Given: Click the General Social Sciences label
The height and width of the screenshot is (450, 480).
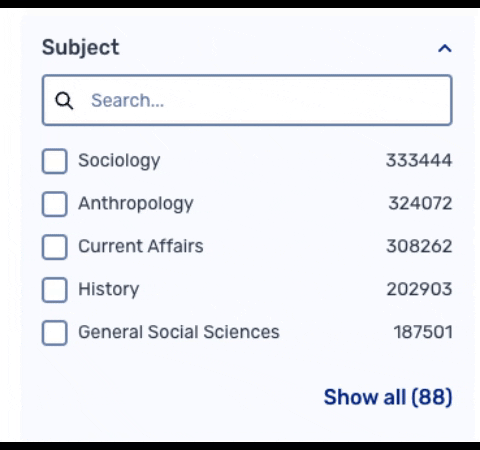Looking at the screenshot, I should (x=179, y=332).
